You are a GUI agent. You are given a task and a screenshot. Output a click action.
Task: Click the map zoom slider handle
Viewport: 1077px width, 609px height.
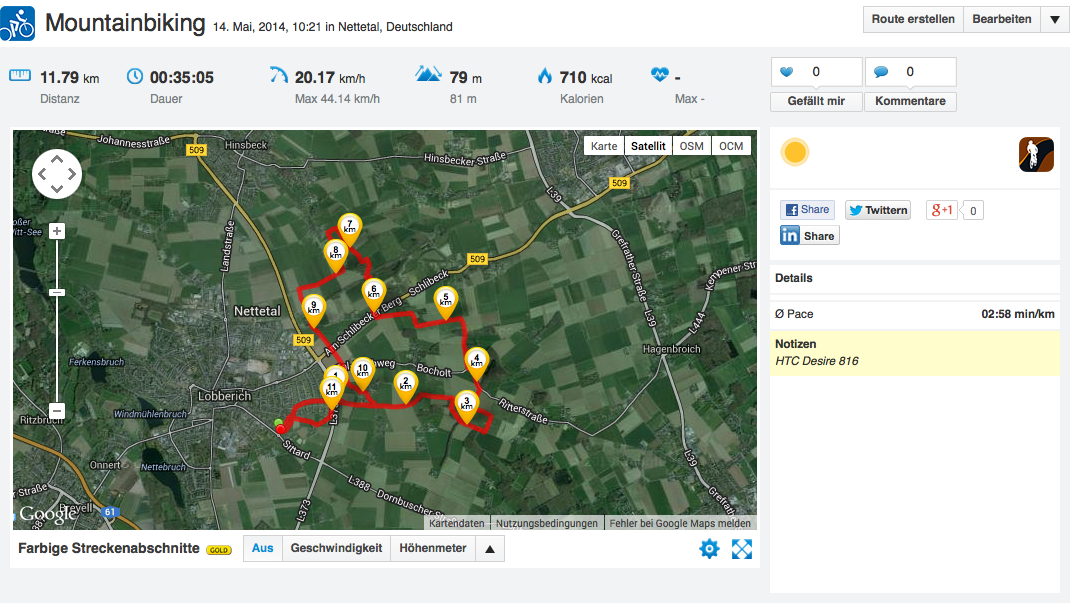[x=57, y=292]
